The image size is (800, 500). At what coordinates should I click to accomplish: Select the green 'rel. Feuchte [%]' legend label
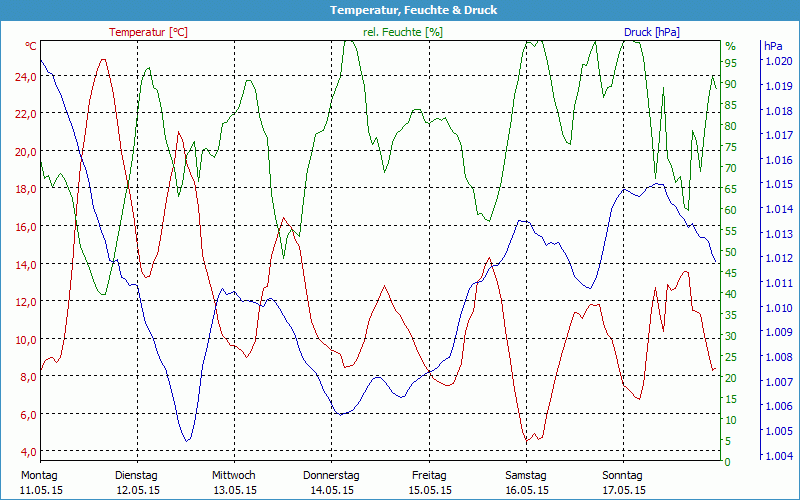(403, 32)
